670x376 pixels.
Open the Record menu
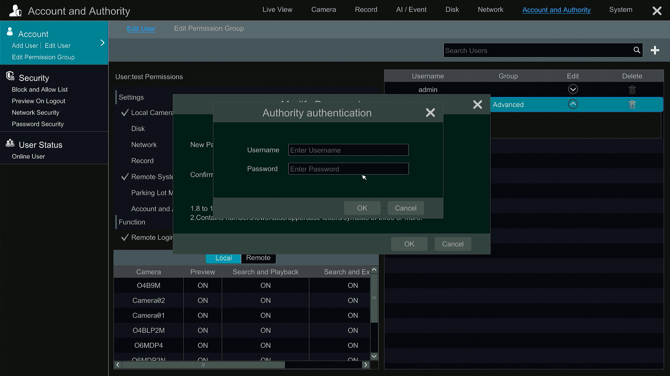tap(366, 9)
